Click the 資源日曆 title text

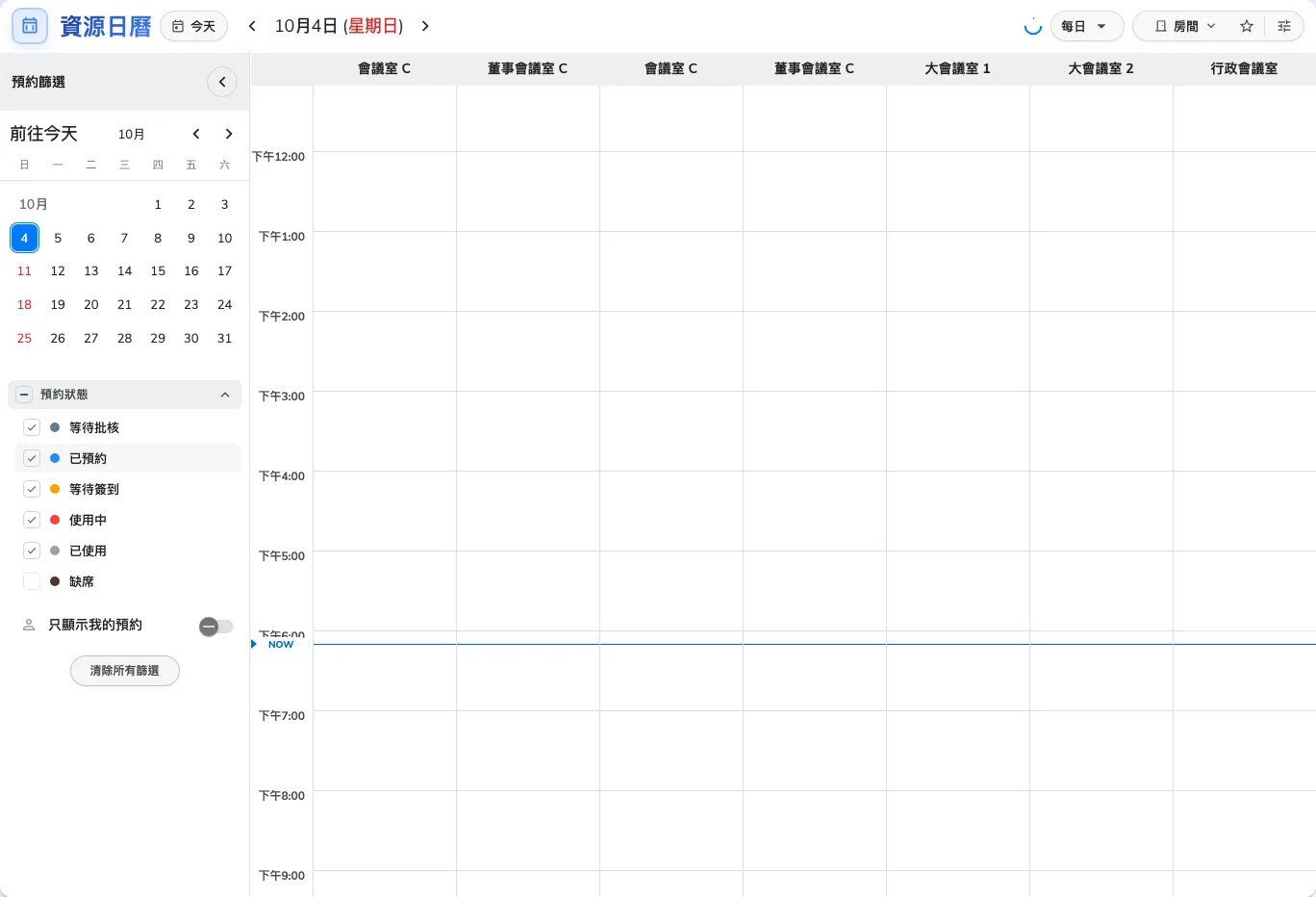106,27
